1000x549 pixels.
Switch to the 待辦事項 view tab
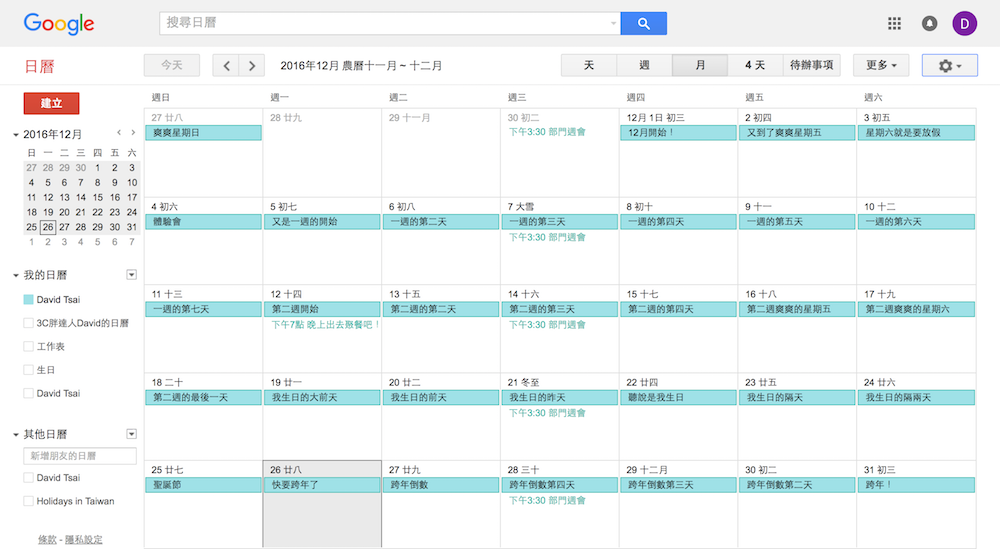(811, 66)
